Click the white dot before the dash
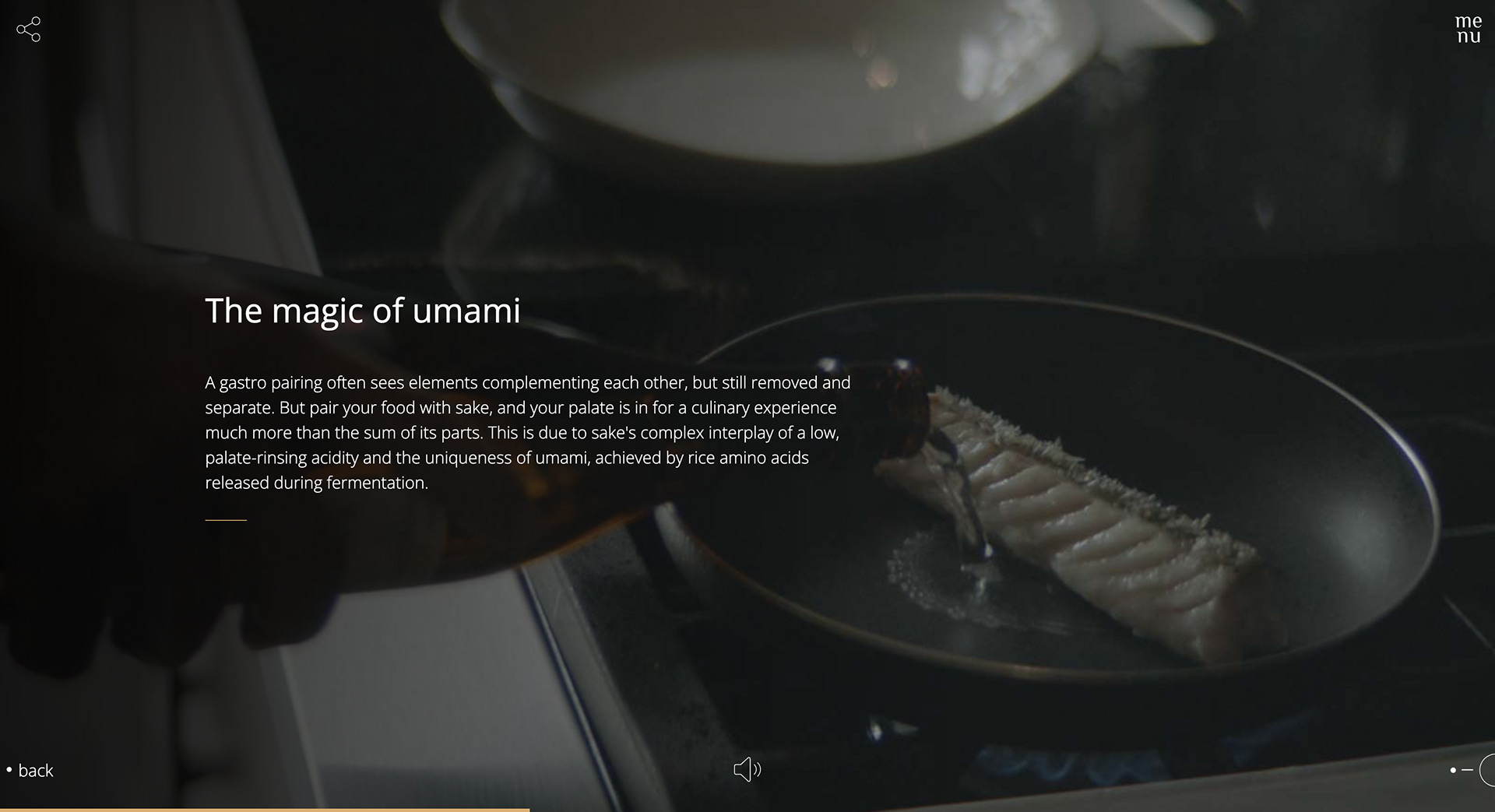This screenshot has width=1495, height=812. 1453,770
